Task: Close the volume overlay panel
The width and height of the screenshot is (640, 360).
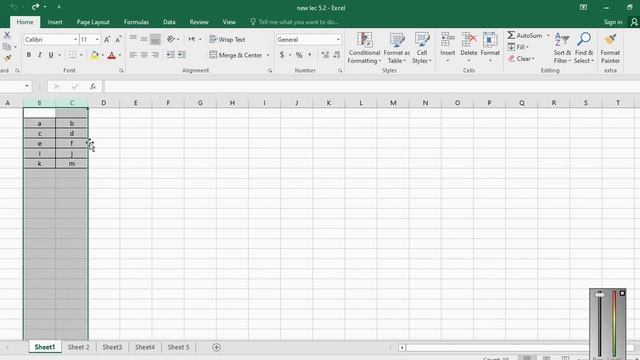Action: pos(622,293)
